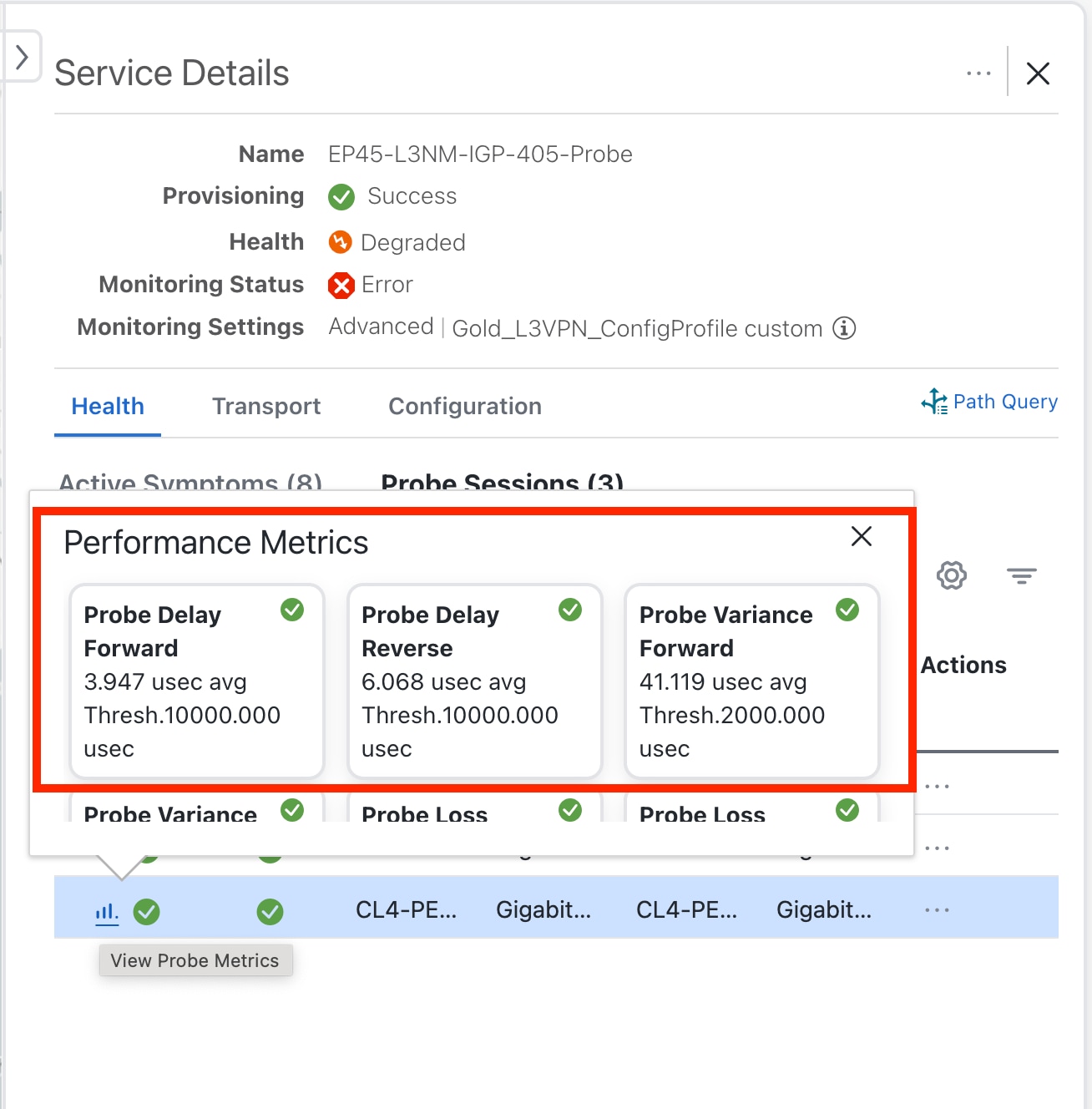1092x1109 pixels.
Task: Select the highlighted CL4-PE probe session row
Action: point(501,909)
